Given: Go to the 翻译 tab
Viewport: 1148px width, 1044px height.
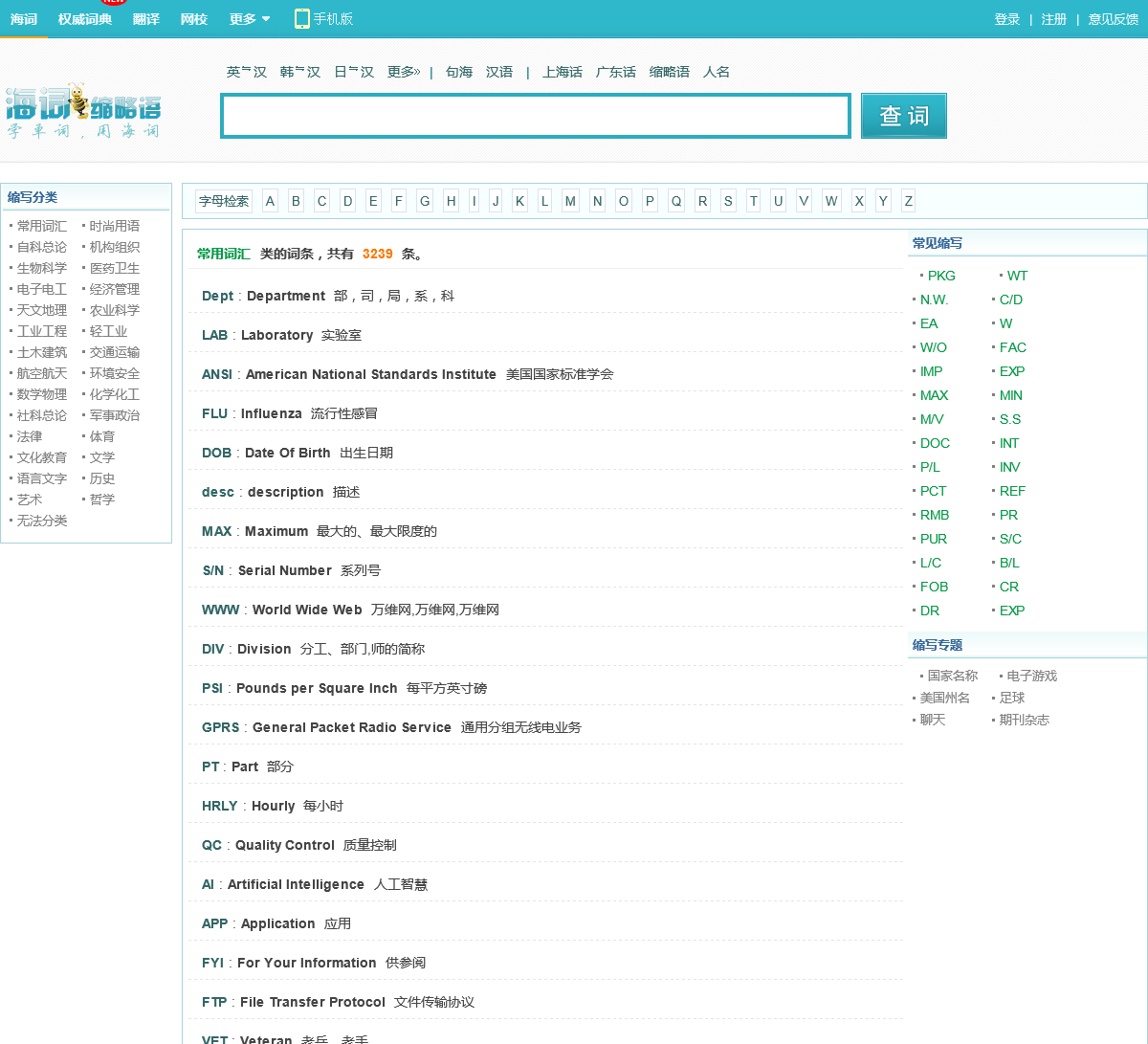Looking at the screenshot, I should (146, 19).
